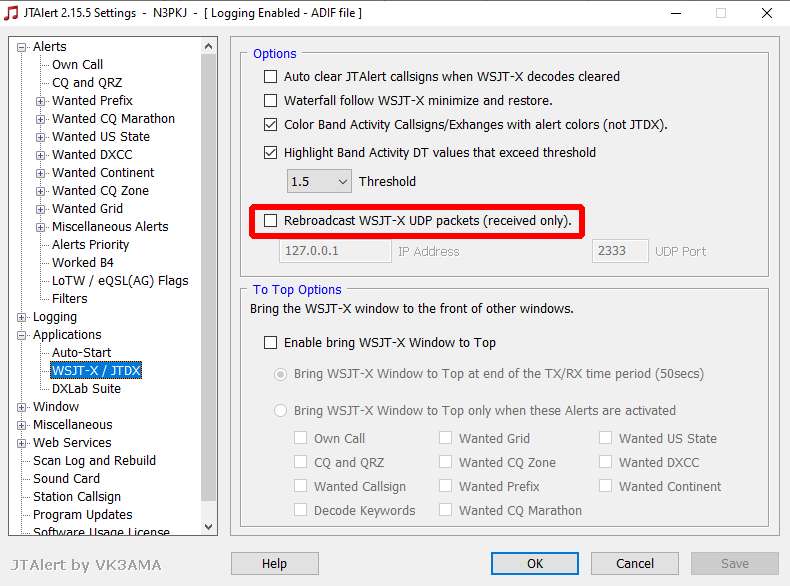The image size is (790, 586).
Task: Expand the Wanted CQ Zone tree node
Action: [x=40, y=191]
